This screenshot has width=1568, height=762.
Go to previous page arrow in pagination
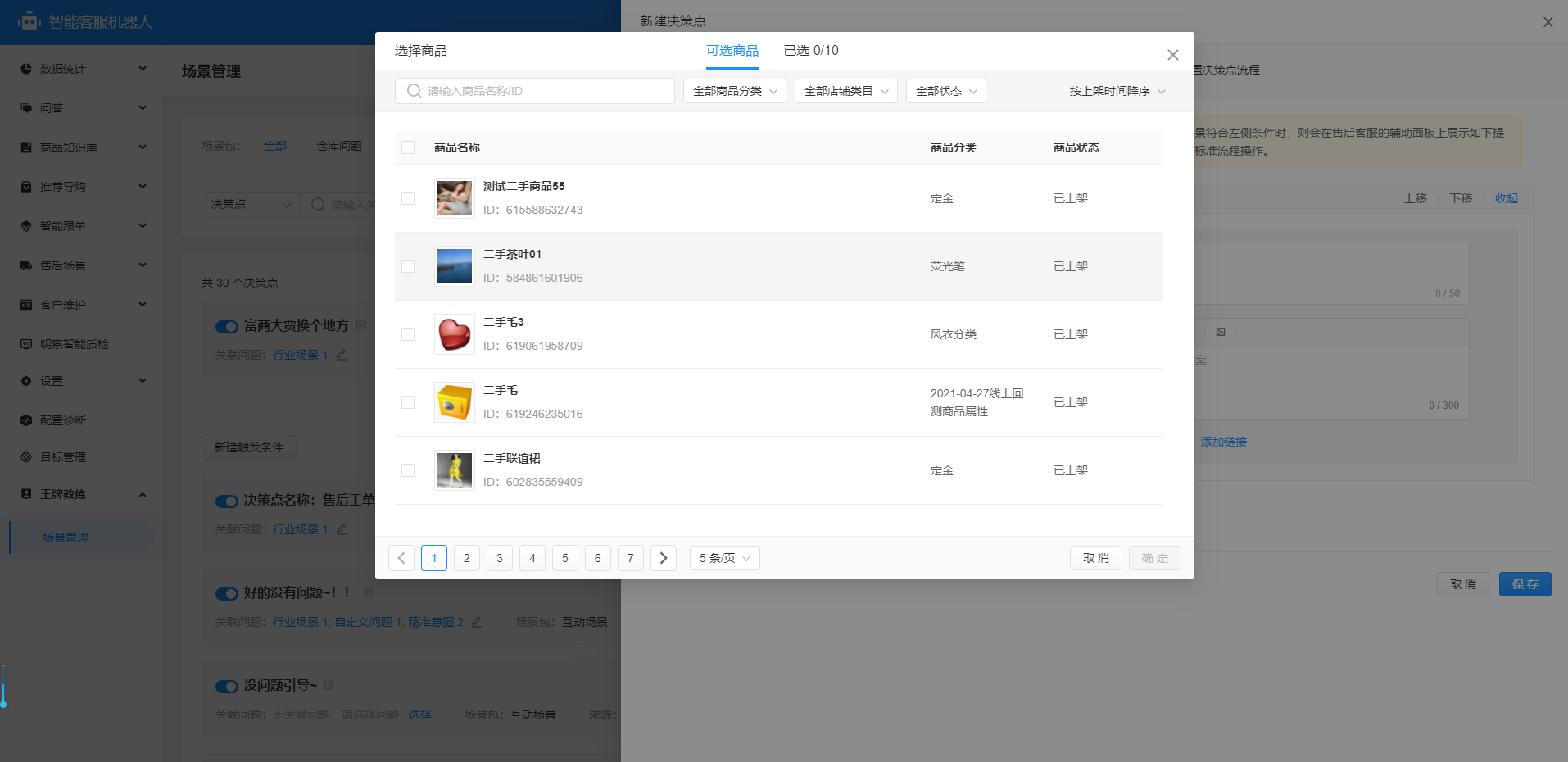pyautogui.click(x=401, y=558)
